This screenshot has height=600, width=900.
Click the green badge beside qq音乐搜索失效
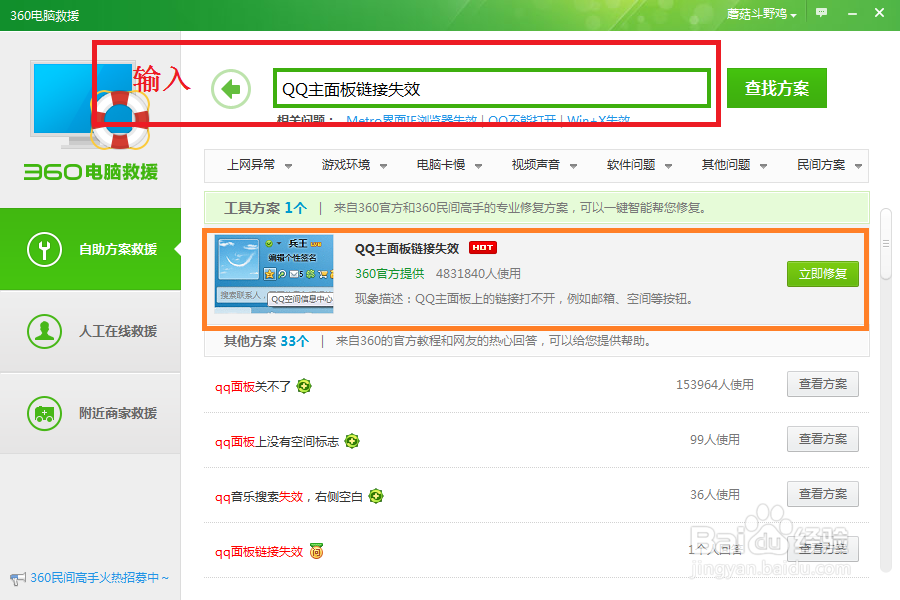[x=376, y=496]
